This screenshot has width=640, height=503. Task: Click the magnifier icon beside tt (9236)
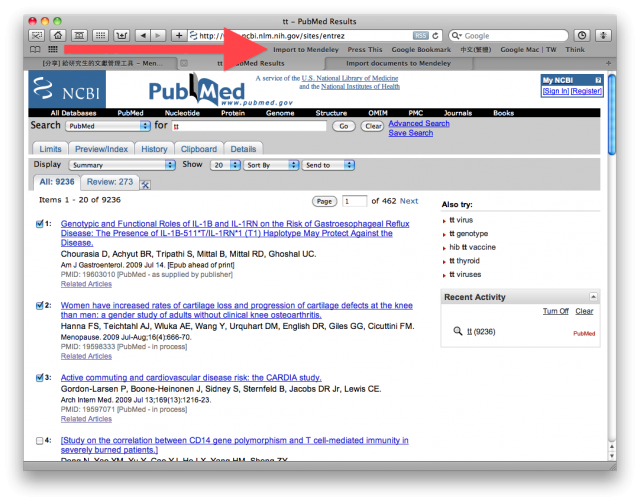coord(458,331)
